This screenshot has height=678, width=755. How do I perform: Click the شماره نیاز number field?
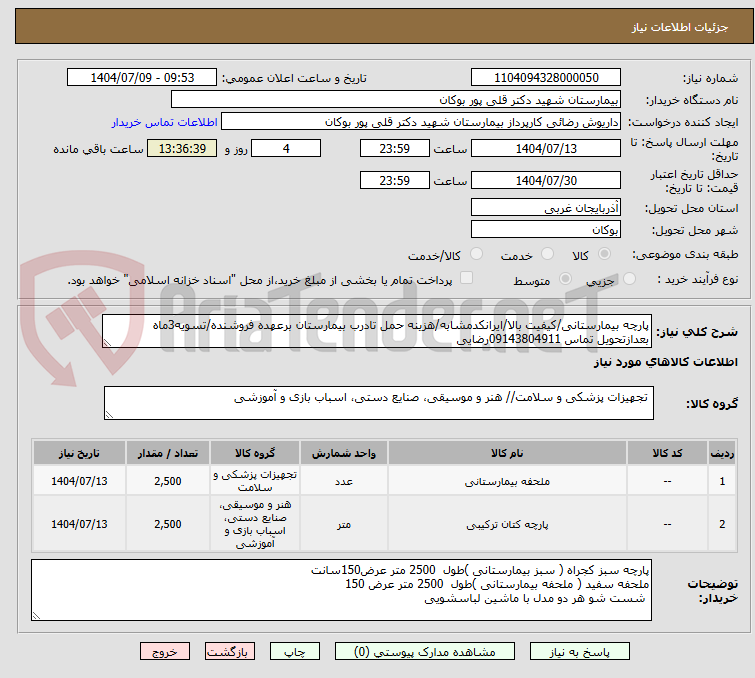click(x=546, y=78)
